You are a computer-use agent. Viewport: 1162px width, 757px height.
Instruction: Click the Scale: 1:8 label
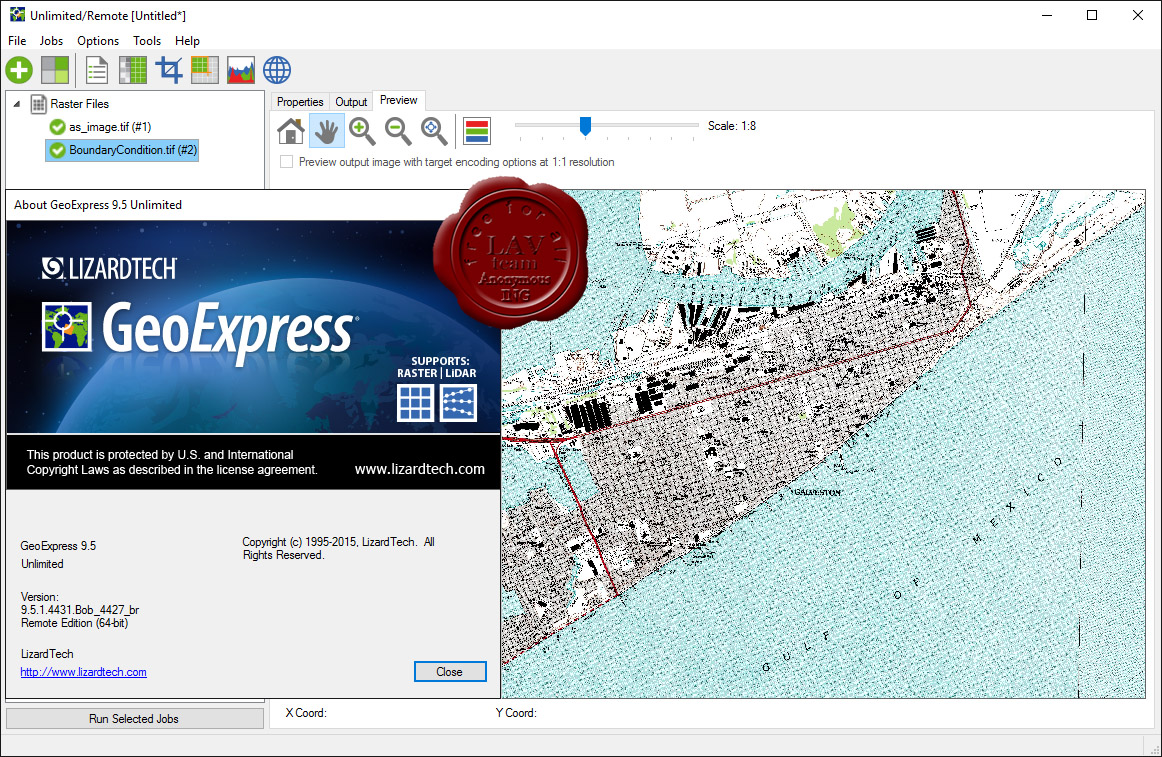tap(731, 126)
